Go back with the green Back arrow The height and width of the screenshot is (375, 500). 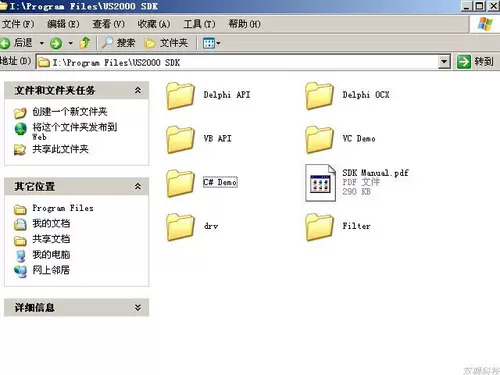pos(5,43)
